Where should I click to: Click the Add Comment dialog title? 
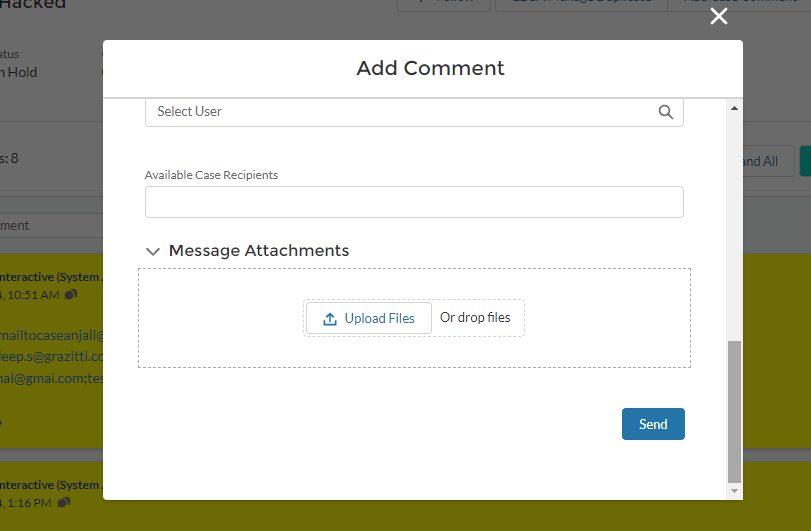tap(430, 69)
